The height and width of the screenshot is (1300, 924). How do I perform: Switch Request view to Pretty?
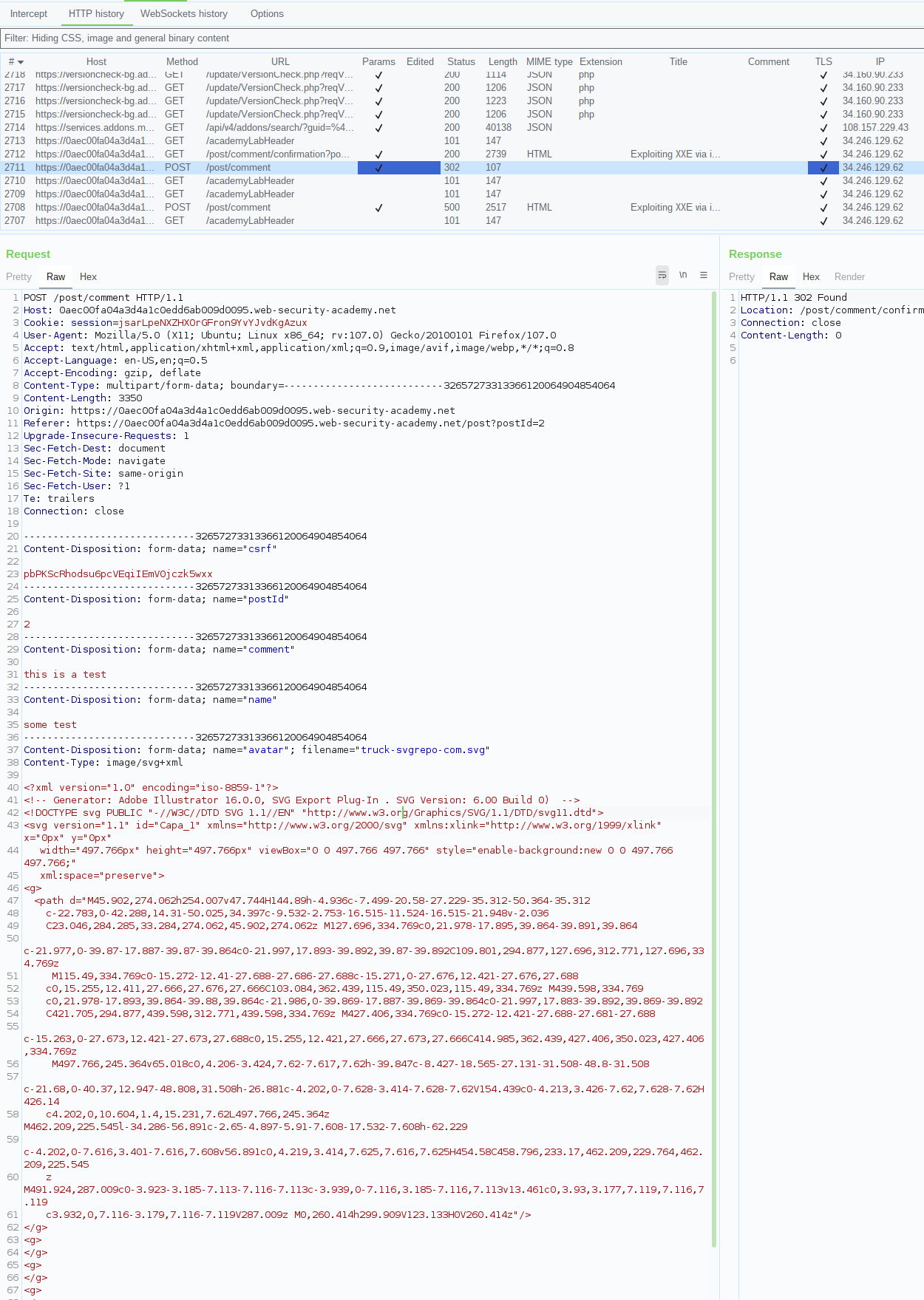(18, 276)
